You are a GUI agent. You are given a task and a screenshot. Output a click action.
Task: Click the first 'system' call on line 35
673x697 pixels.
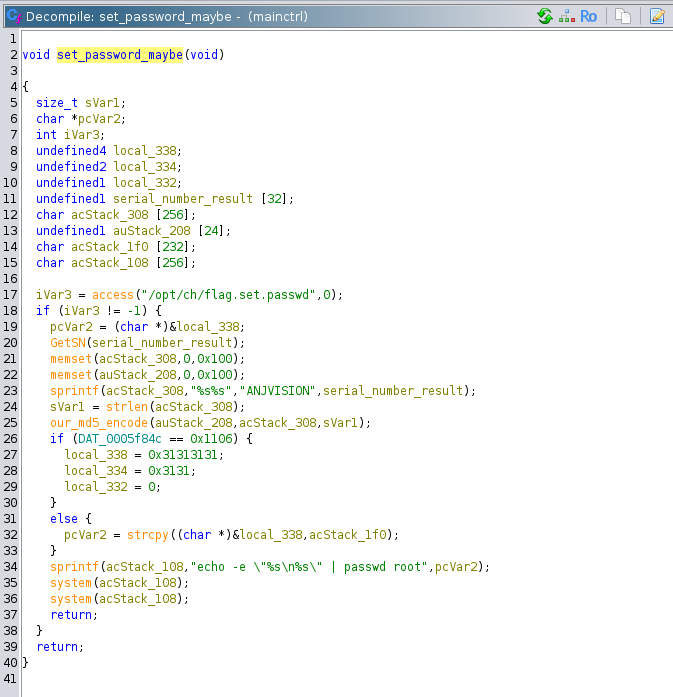[x=71, y=583]
